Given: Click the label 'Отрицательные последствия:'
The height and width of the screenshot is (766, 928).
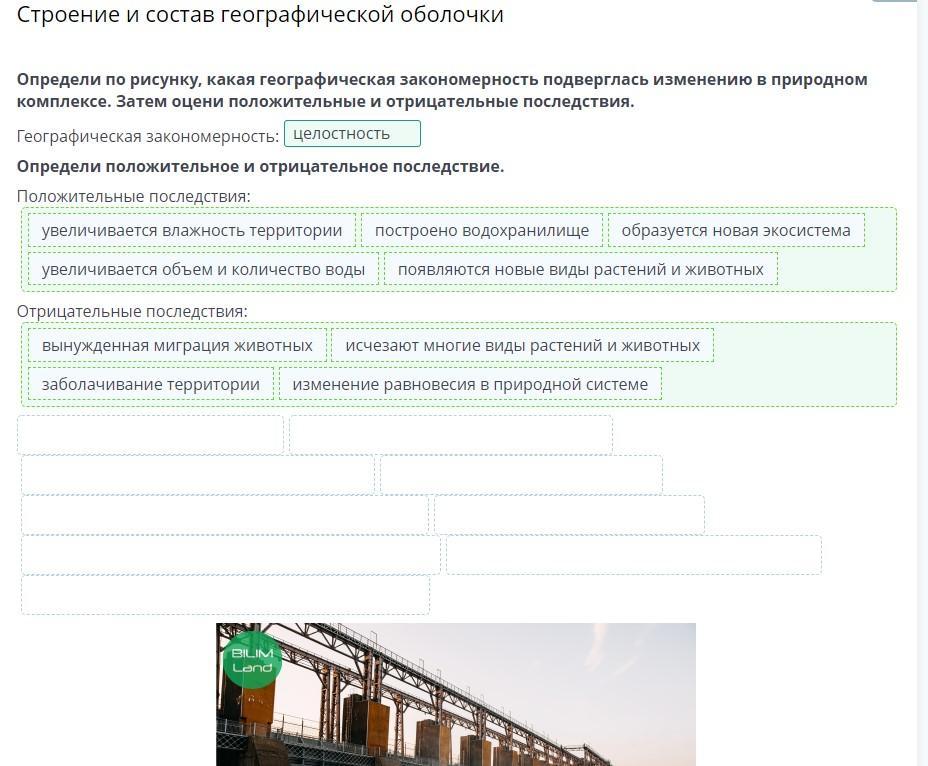Looking at the screenshot, I should pyautogui.click(x=132, y=311).
